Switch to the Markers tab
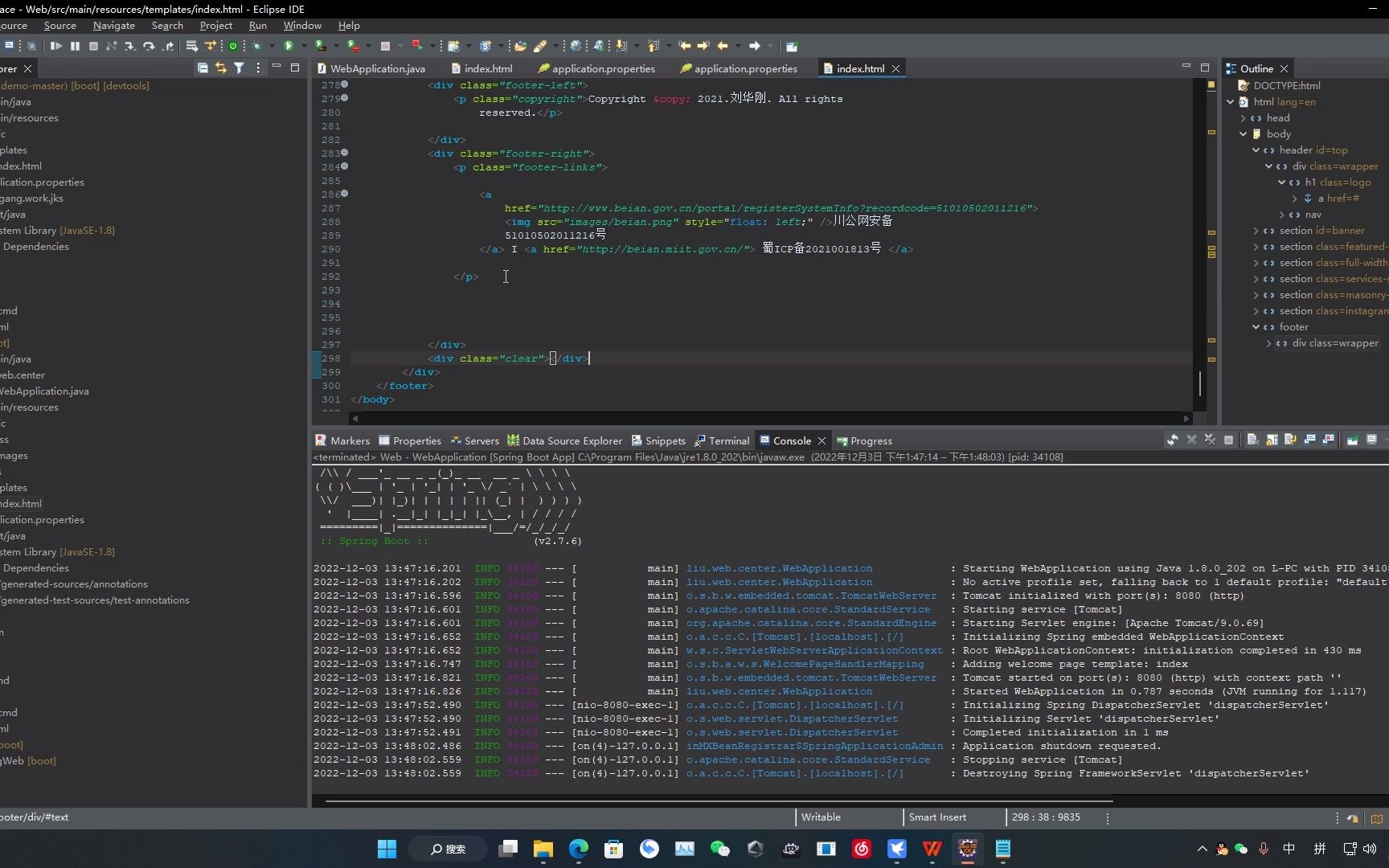This screenshot has width=1389, height=868. point(342,440)
